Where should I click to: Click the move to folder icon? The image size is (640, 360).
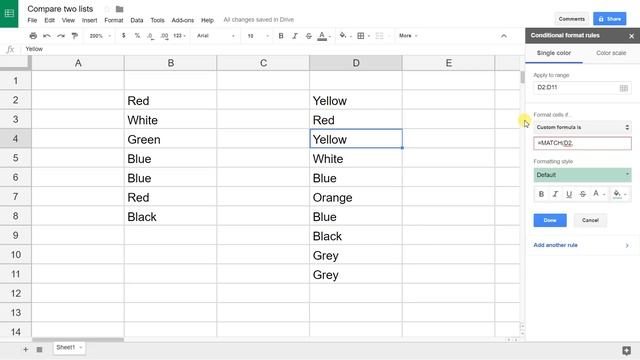click(x=119, y=9)
